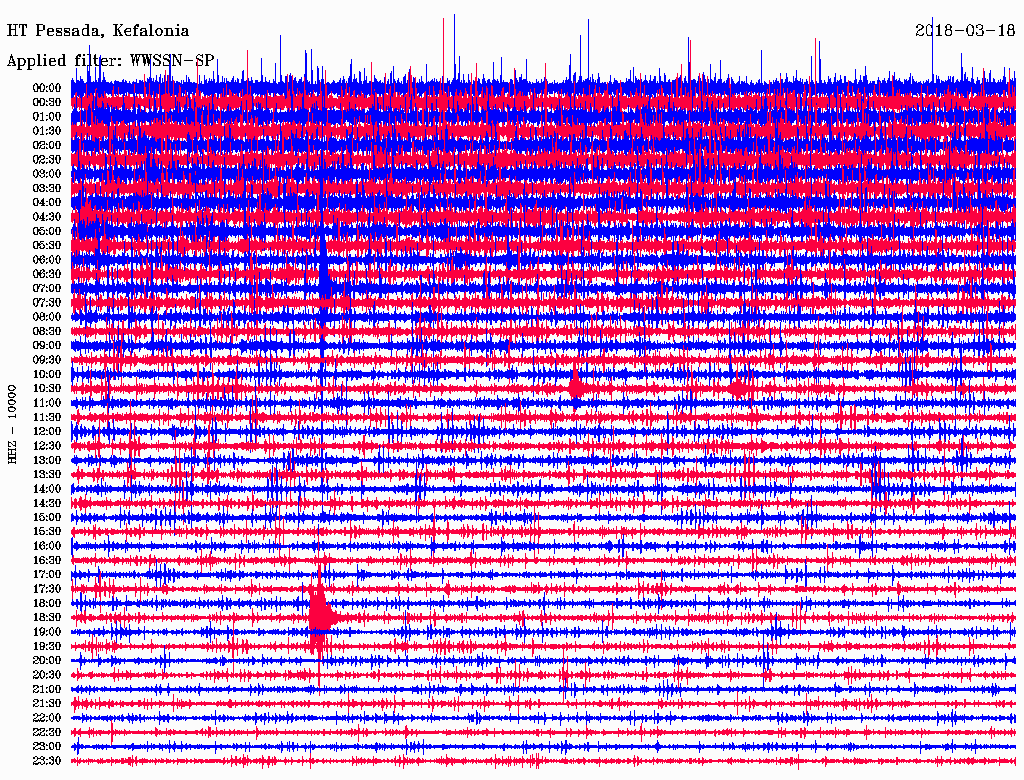Click the 21:30 time label

pyautogui.click(x=47, y=703)
